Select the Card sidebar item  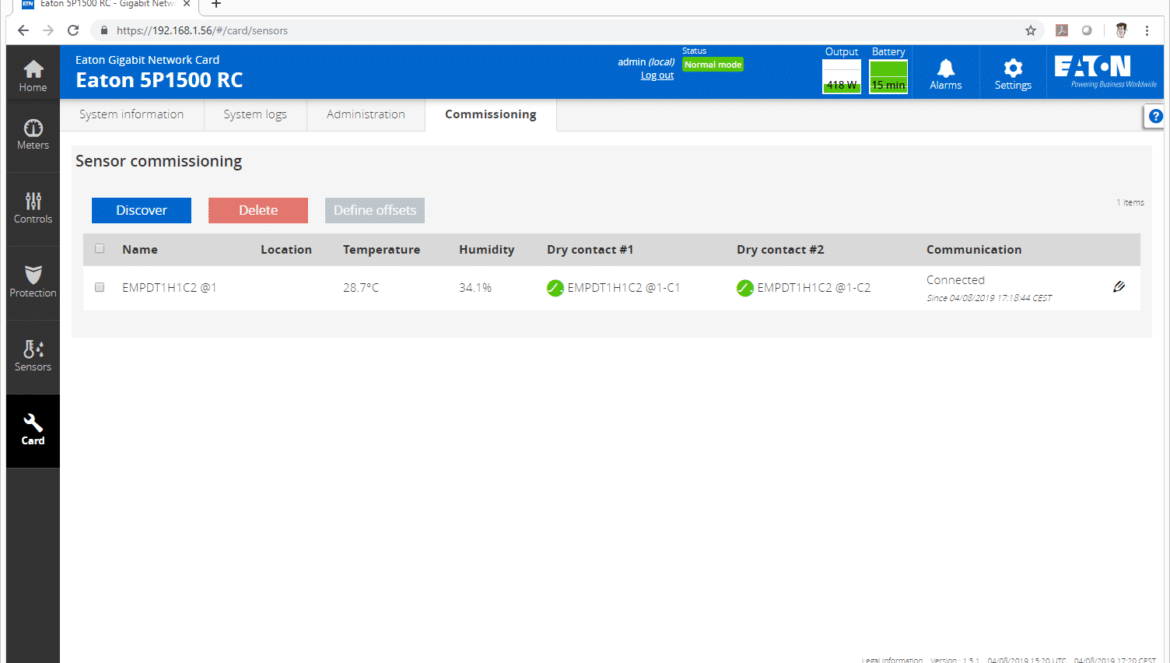coord(33,430)
